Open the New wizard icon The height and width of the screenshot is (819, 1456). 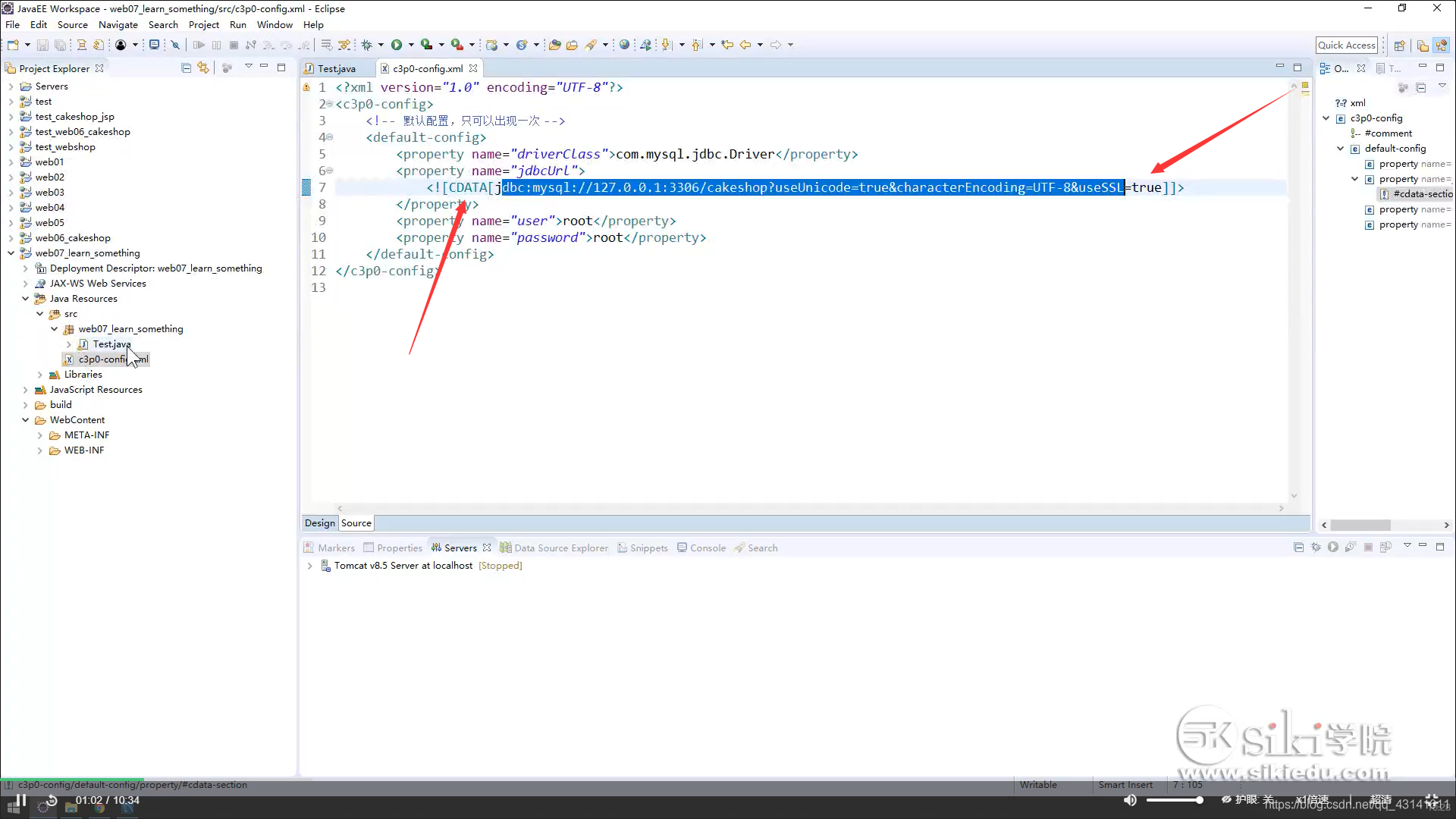click(x=13, y=44)
